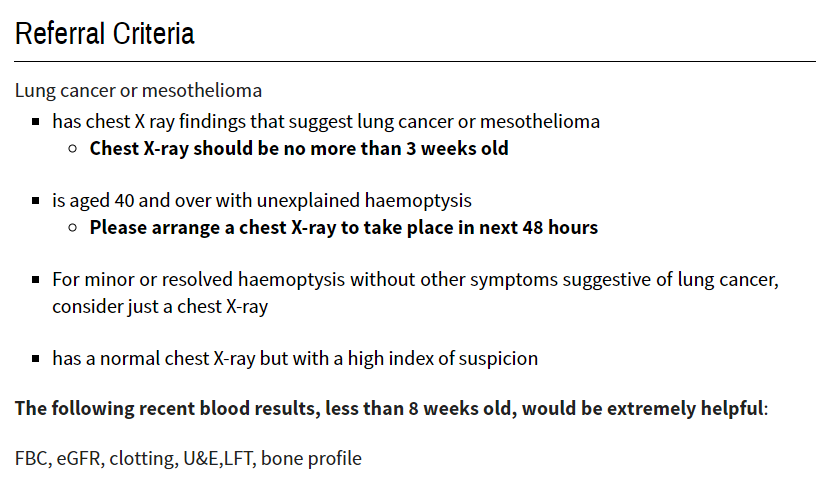The image size is (823, 493).
Task: Select the 'has chest X ray findings' bullet line
Action: (x=326, y=122)
